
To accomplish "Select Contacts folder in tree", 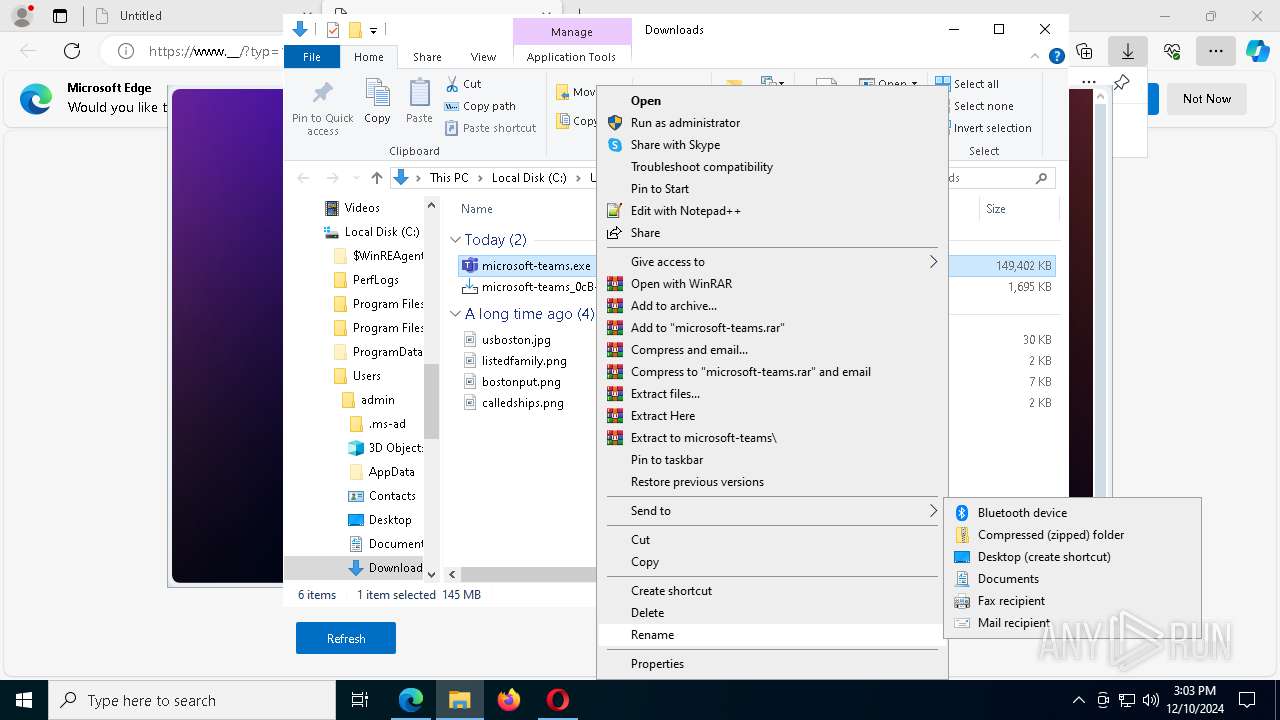I will pos(392,496).
